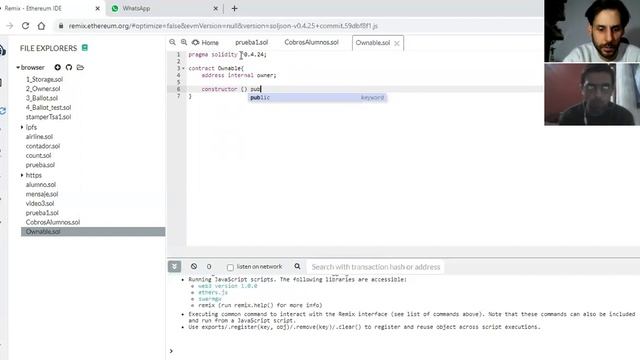Viewport: 640px width, 360px height.
Task: Open count.sol file
Action: click(x=38, y=156)
